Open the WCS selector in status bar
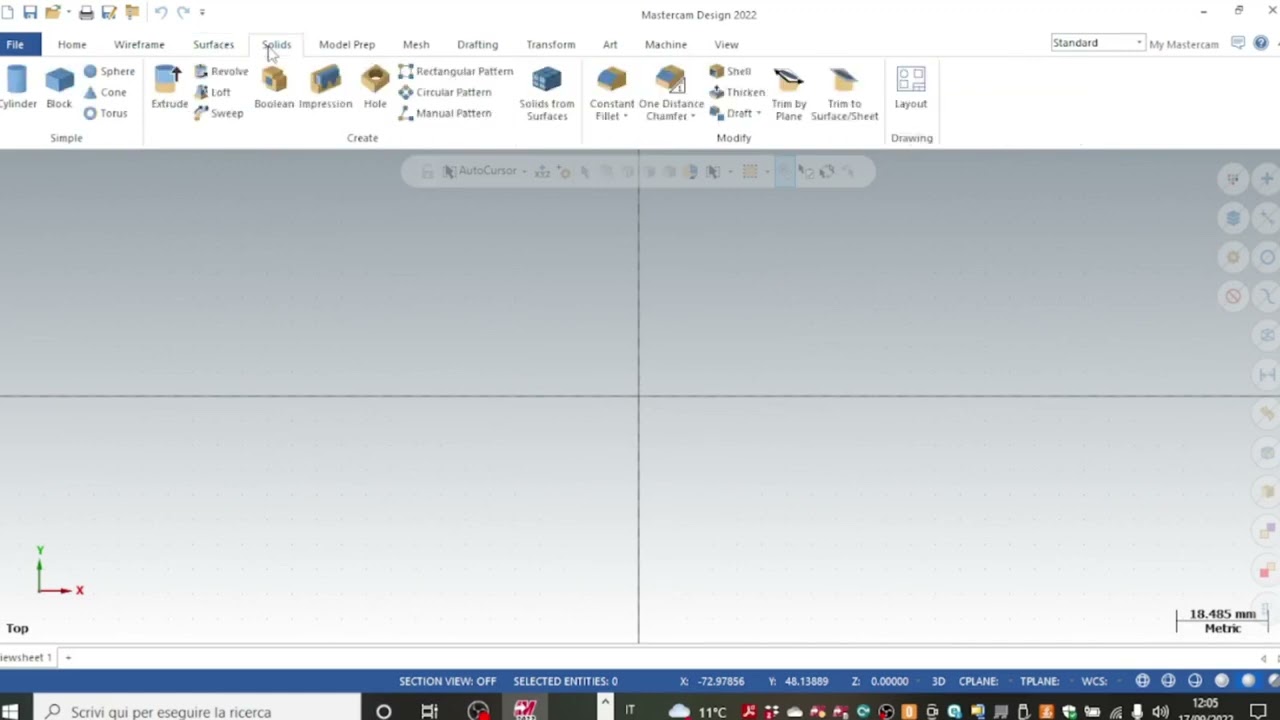Image resolution: width=1280 pixels, height=720 pixels. (1094, 681)
